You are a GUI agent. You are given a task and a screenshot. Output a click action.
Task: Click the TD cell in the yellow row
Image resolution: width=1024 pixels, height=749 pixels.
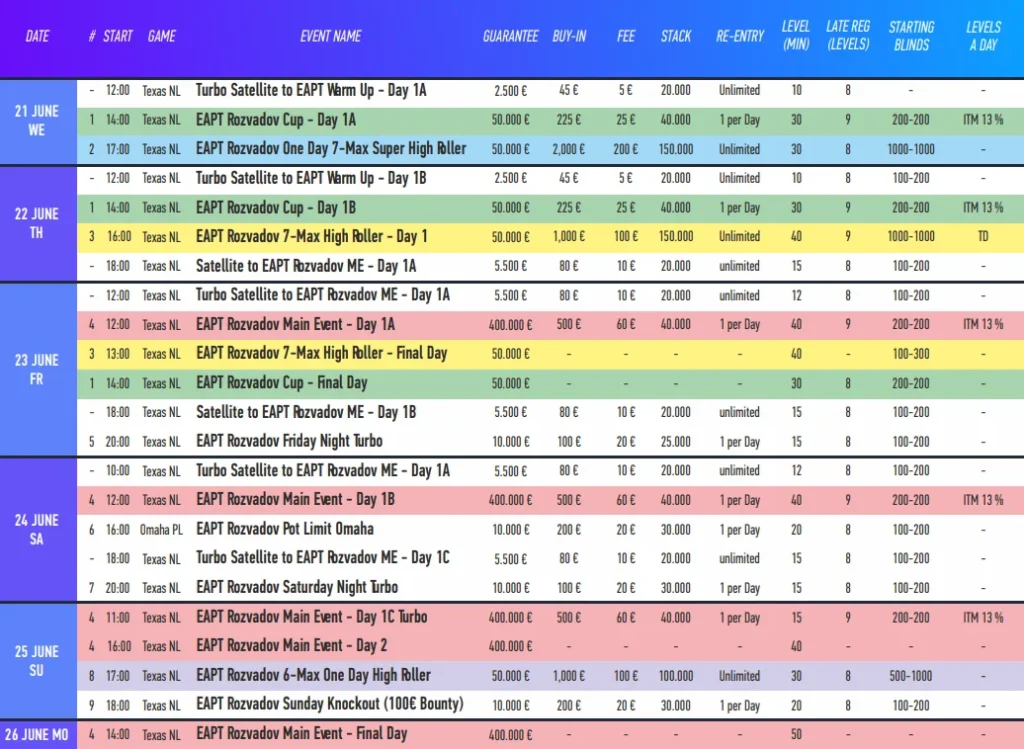click(983, 237)
